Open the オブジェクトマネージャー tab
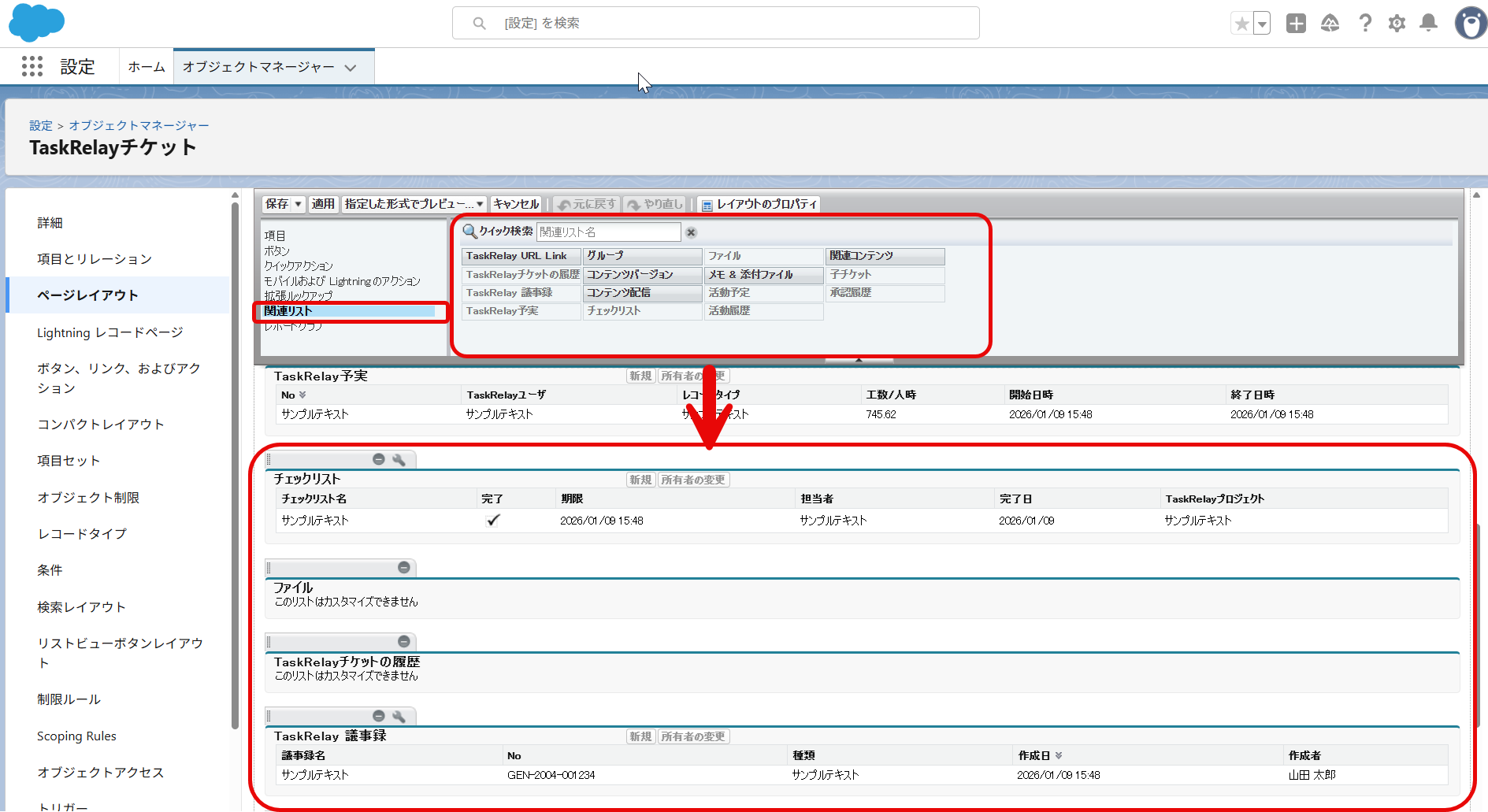 [258, 67]
